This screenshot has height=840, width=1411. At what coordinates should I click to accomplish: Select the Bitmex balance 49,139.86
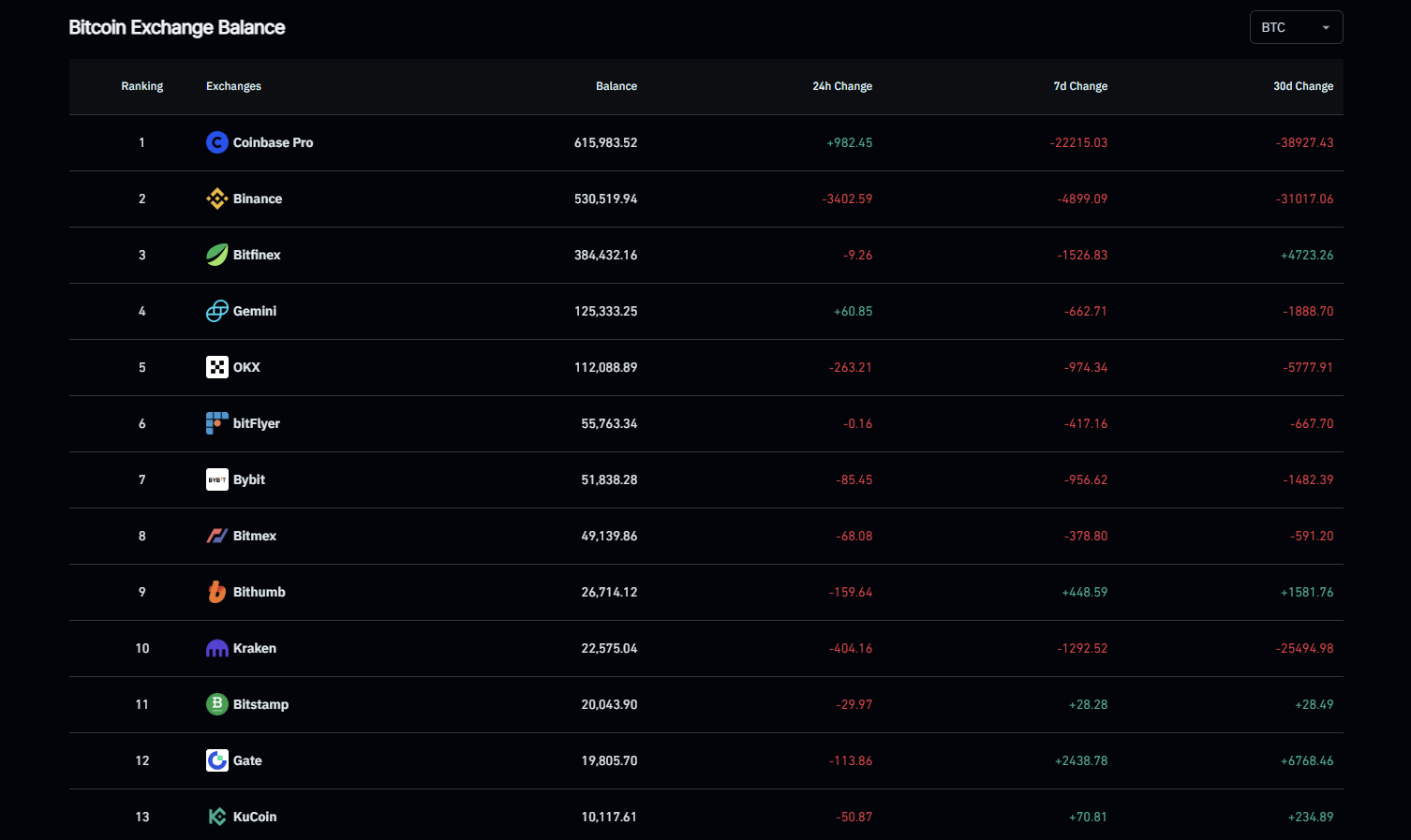609,536
